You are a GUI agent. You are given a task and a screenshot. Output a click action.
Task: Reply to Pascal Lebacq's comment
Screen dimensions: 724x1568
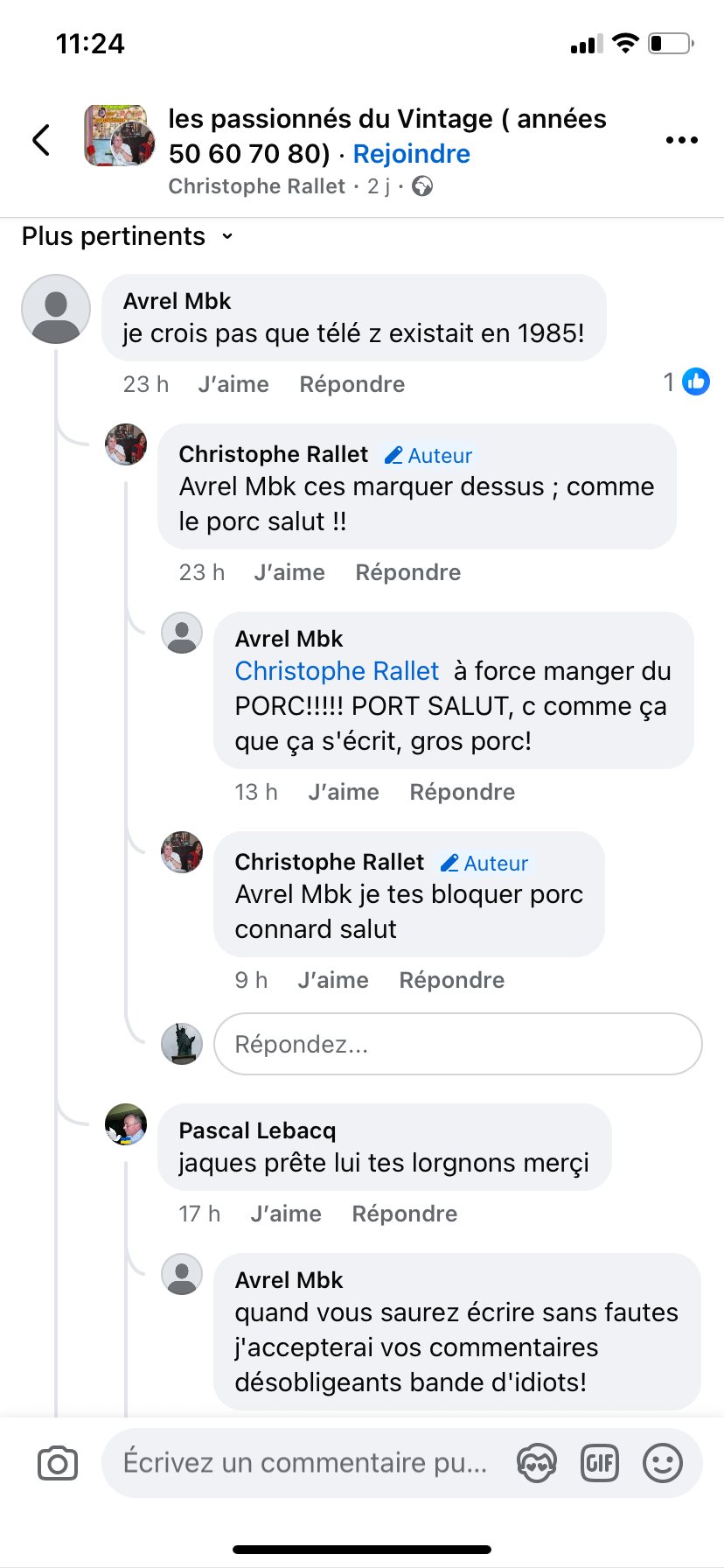point(404,1214)
